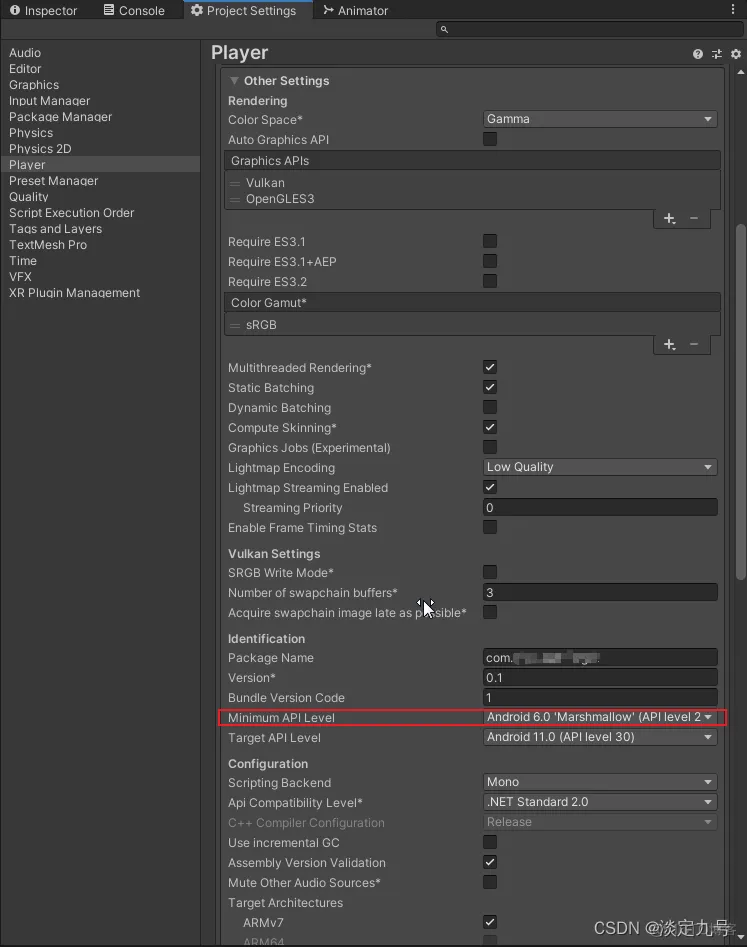Open the Animator tab
747x947 pixels.
click(x=356, y=10)
